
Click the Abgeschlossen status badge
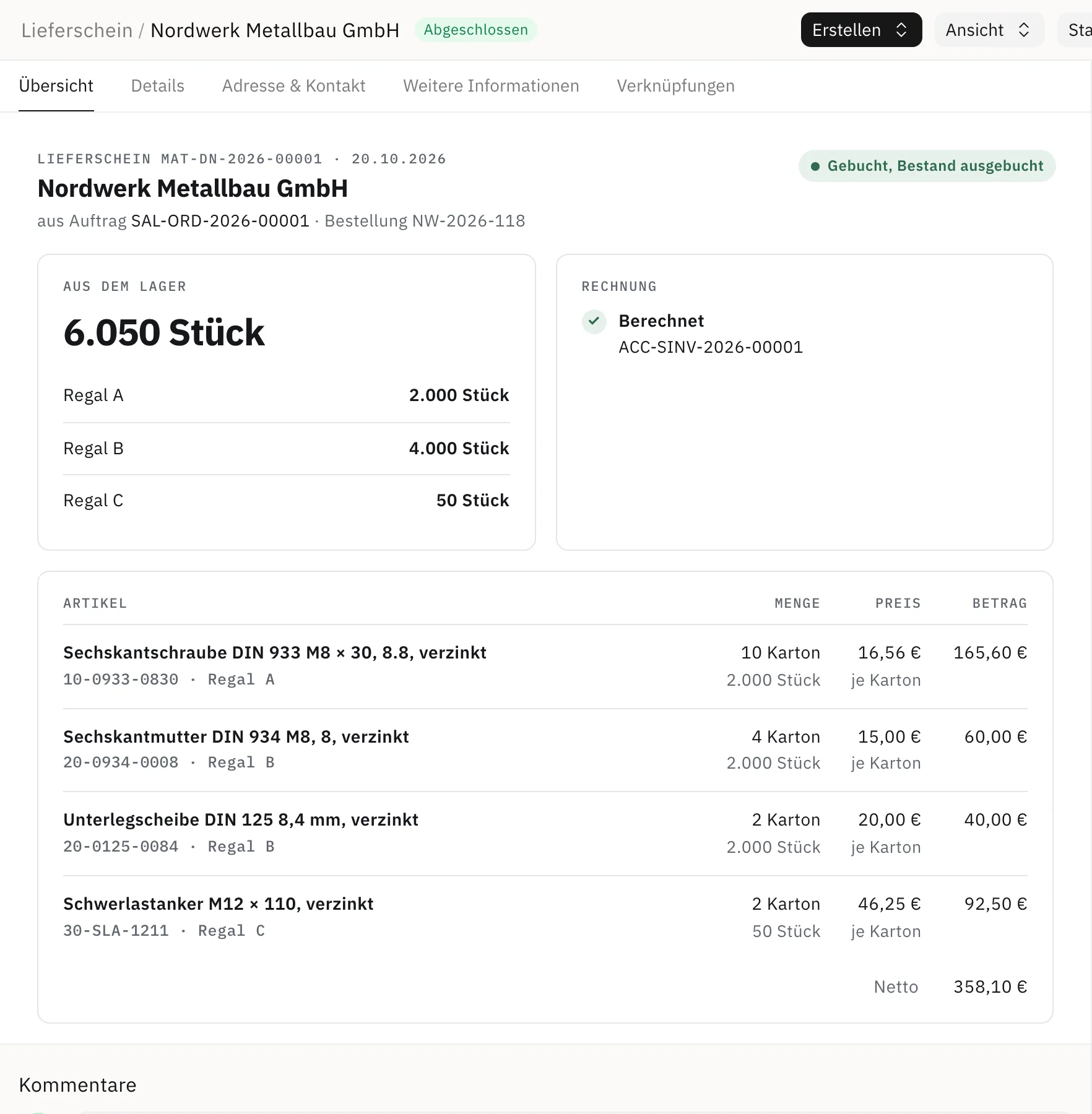point(475,30)
